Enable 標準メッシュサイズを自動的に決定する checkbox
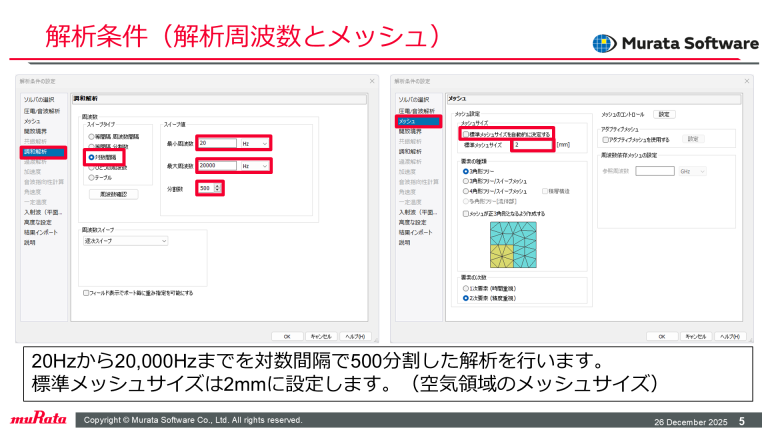 click(x=464, y=133)
